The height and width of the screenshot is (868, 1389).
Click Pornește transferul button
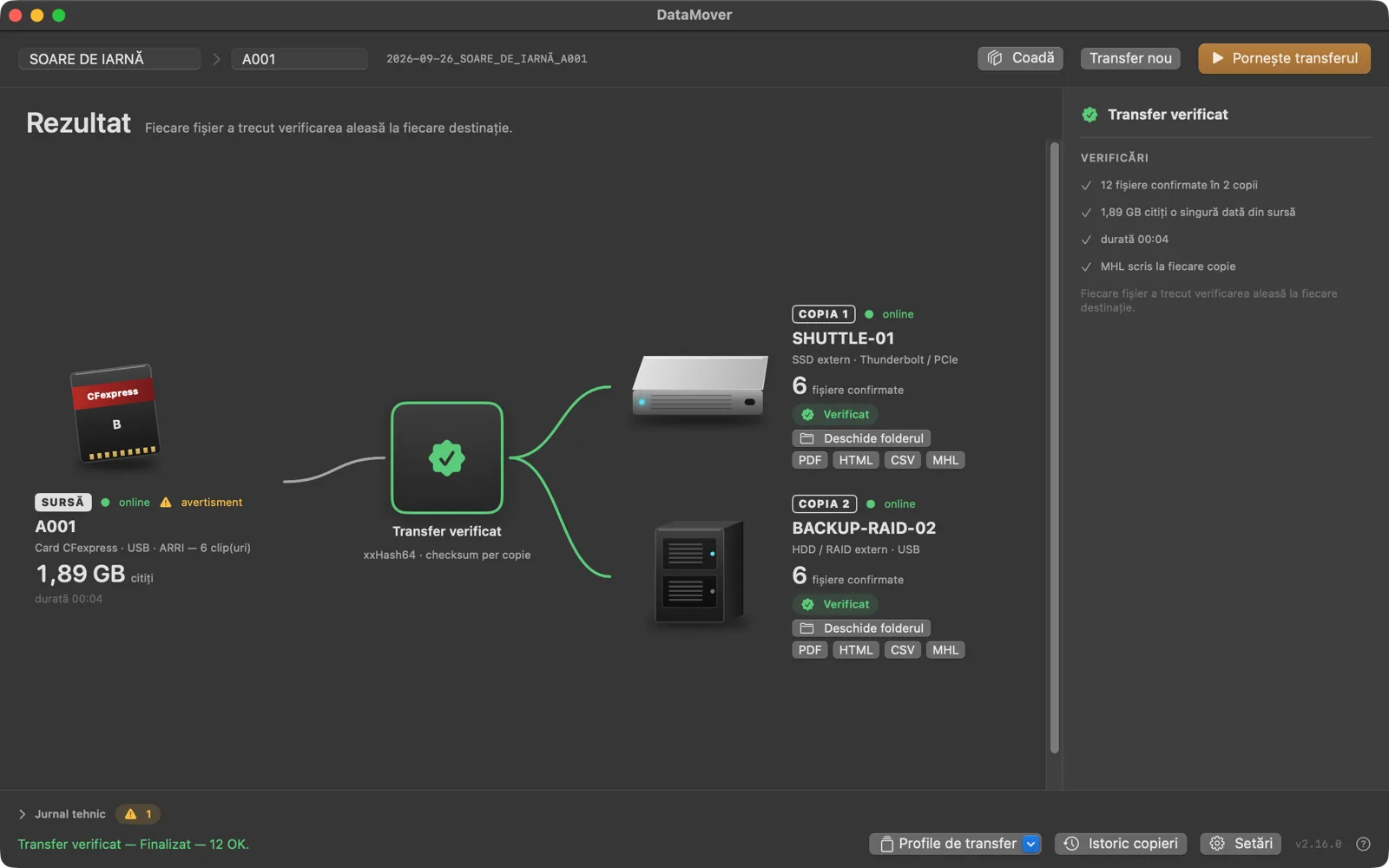pos(1284,58)
